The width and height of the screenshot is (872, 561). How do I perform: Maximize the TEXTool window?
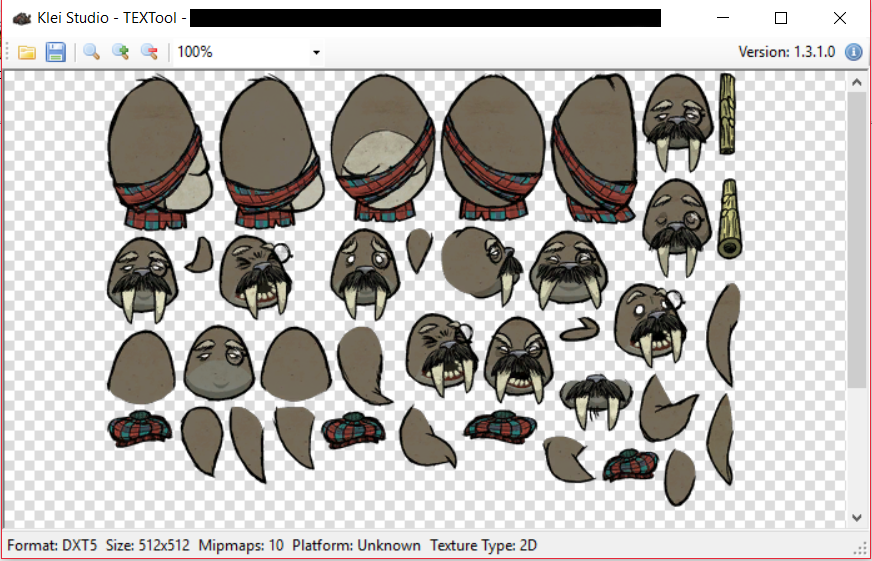[x=781, y=18]
